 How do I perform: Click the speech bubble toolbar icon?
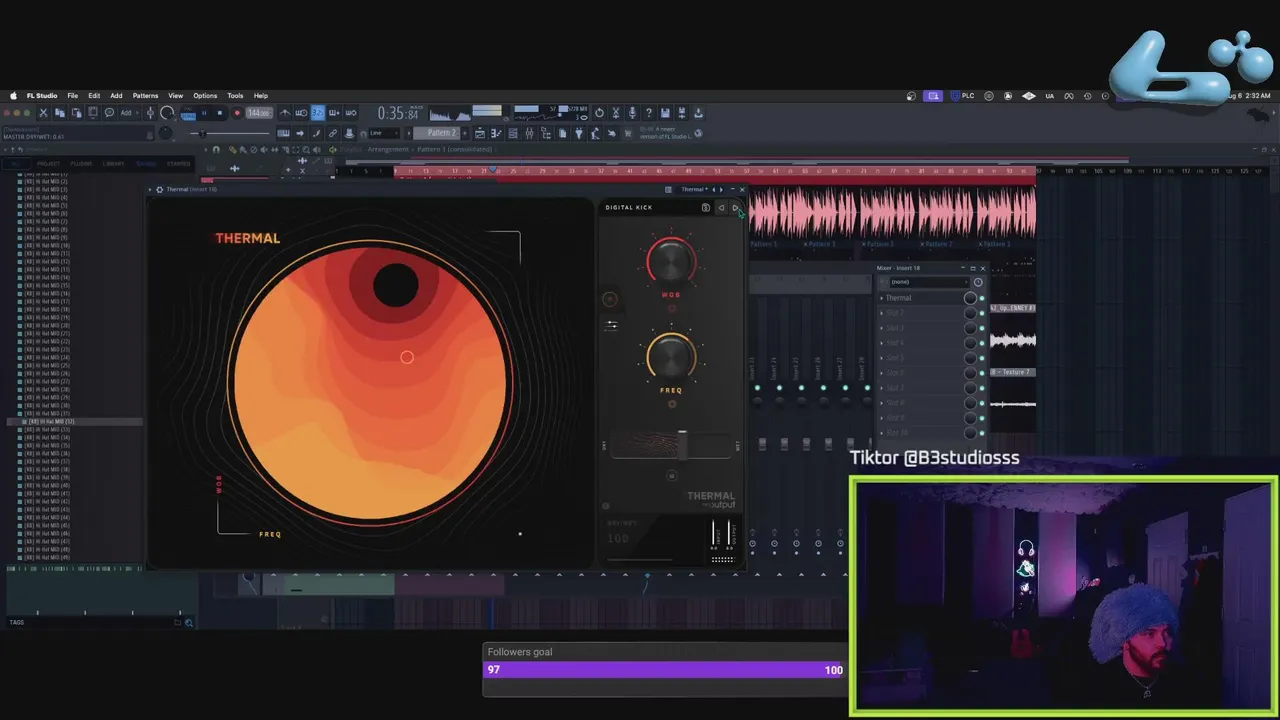[x=110, y=113]
